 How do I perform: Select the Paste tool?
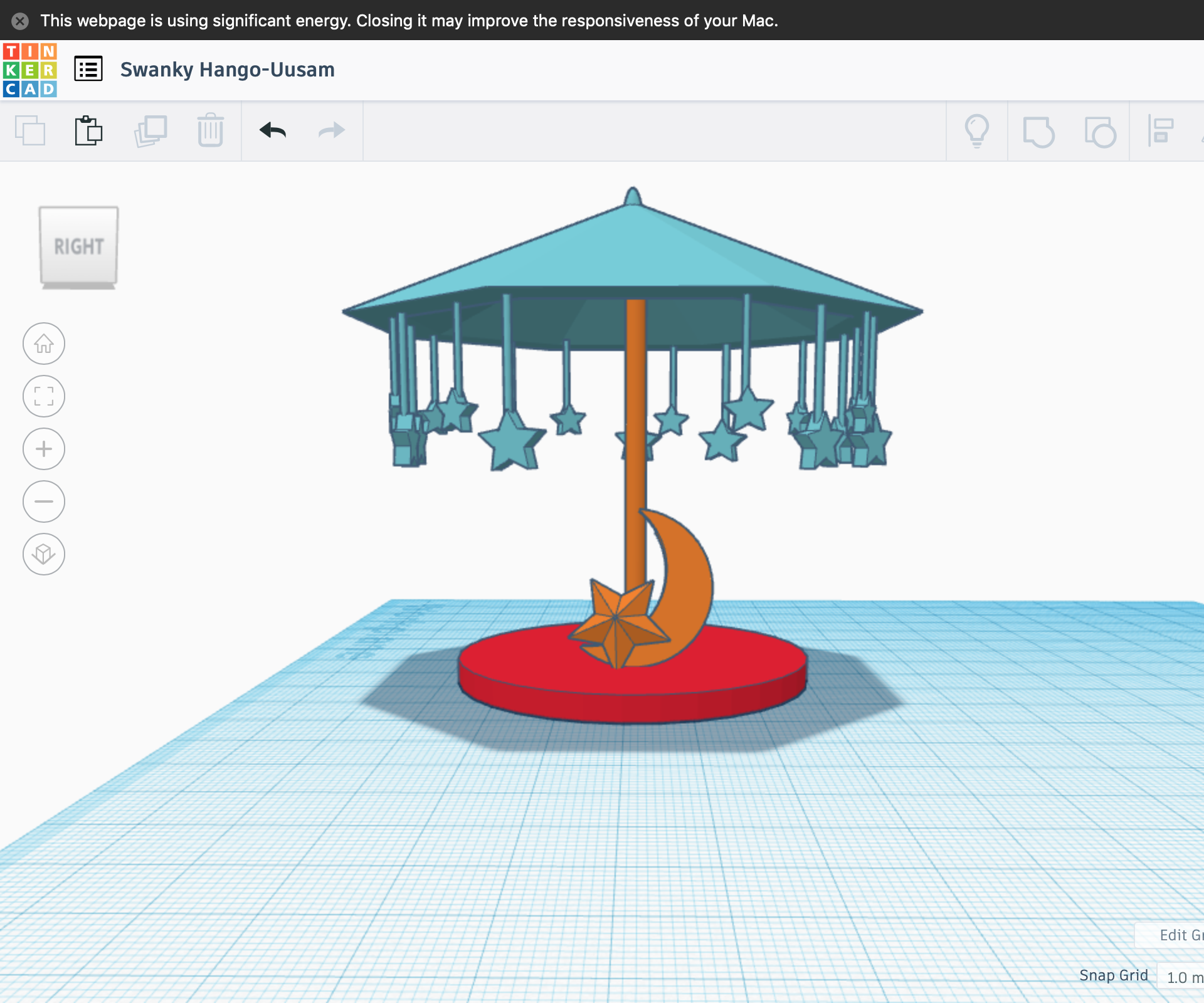point(88,131)
